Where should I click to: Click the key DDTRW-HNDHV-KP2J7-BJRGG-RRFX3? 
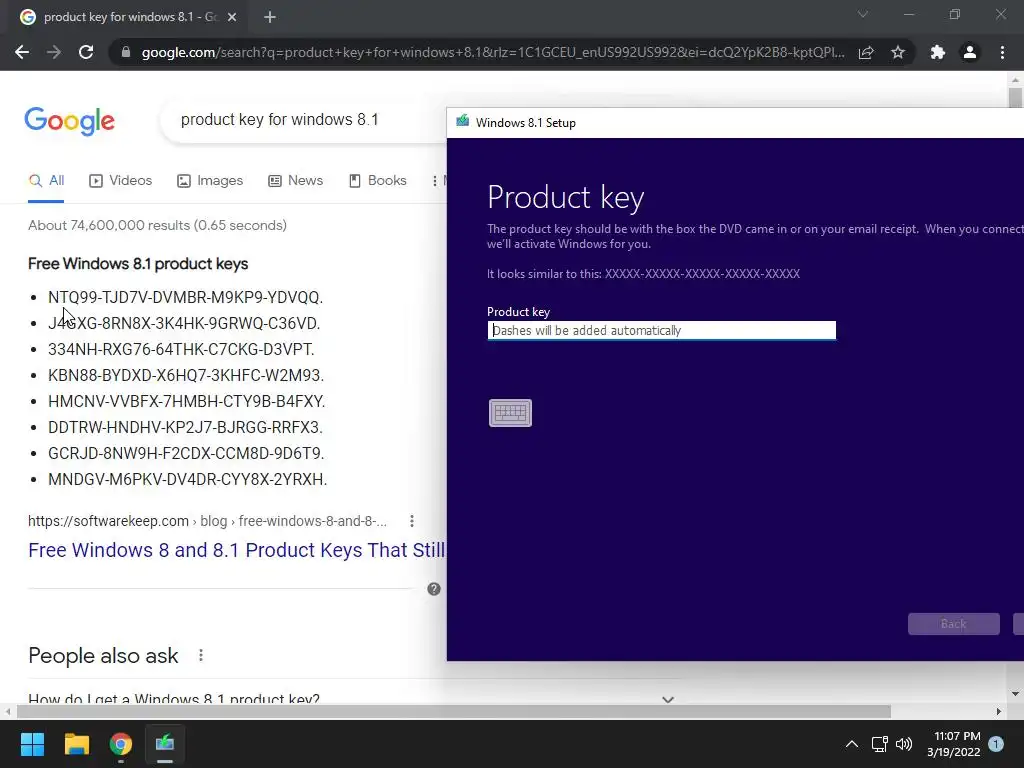click(185, 428)
